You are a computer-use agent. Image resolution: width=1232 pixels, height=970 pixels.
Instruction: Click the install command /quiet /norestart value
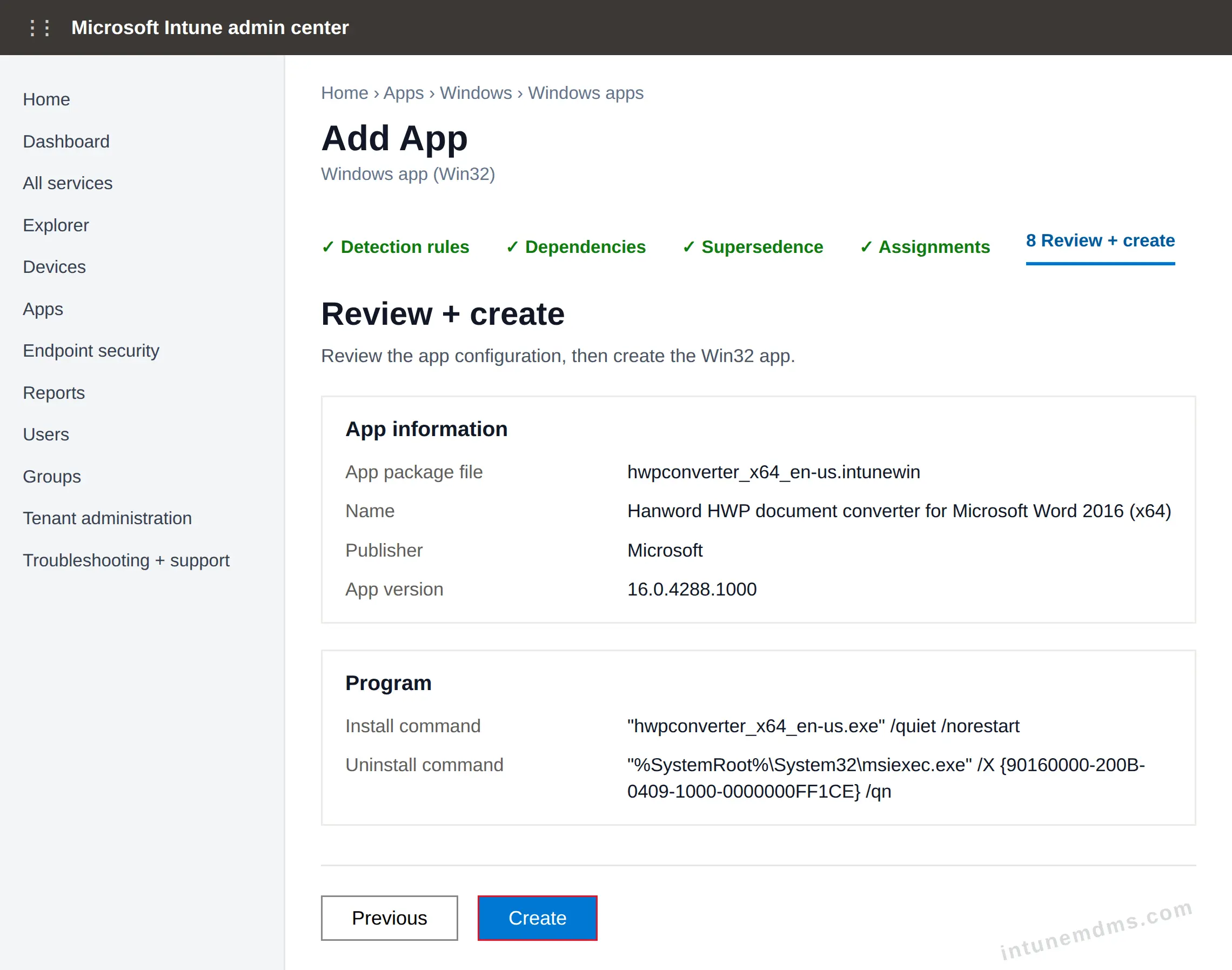coord(823,726)
